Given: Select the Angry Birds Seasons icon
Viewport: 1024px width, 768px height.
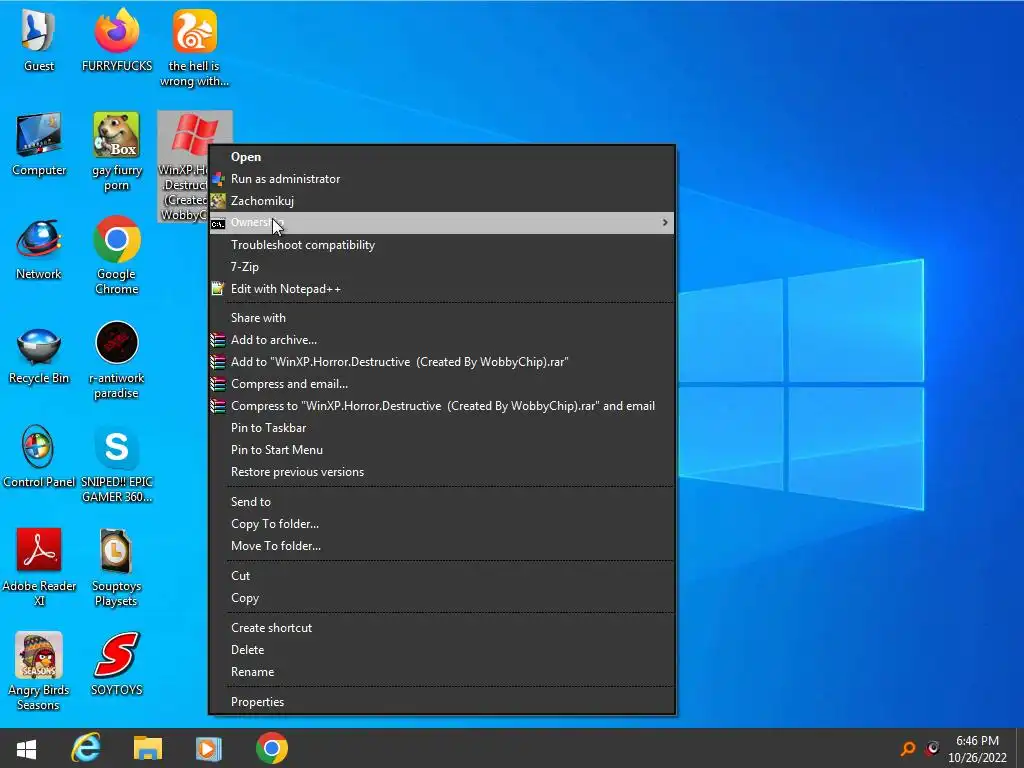Looking at the screenshot, I should point(39,671).
